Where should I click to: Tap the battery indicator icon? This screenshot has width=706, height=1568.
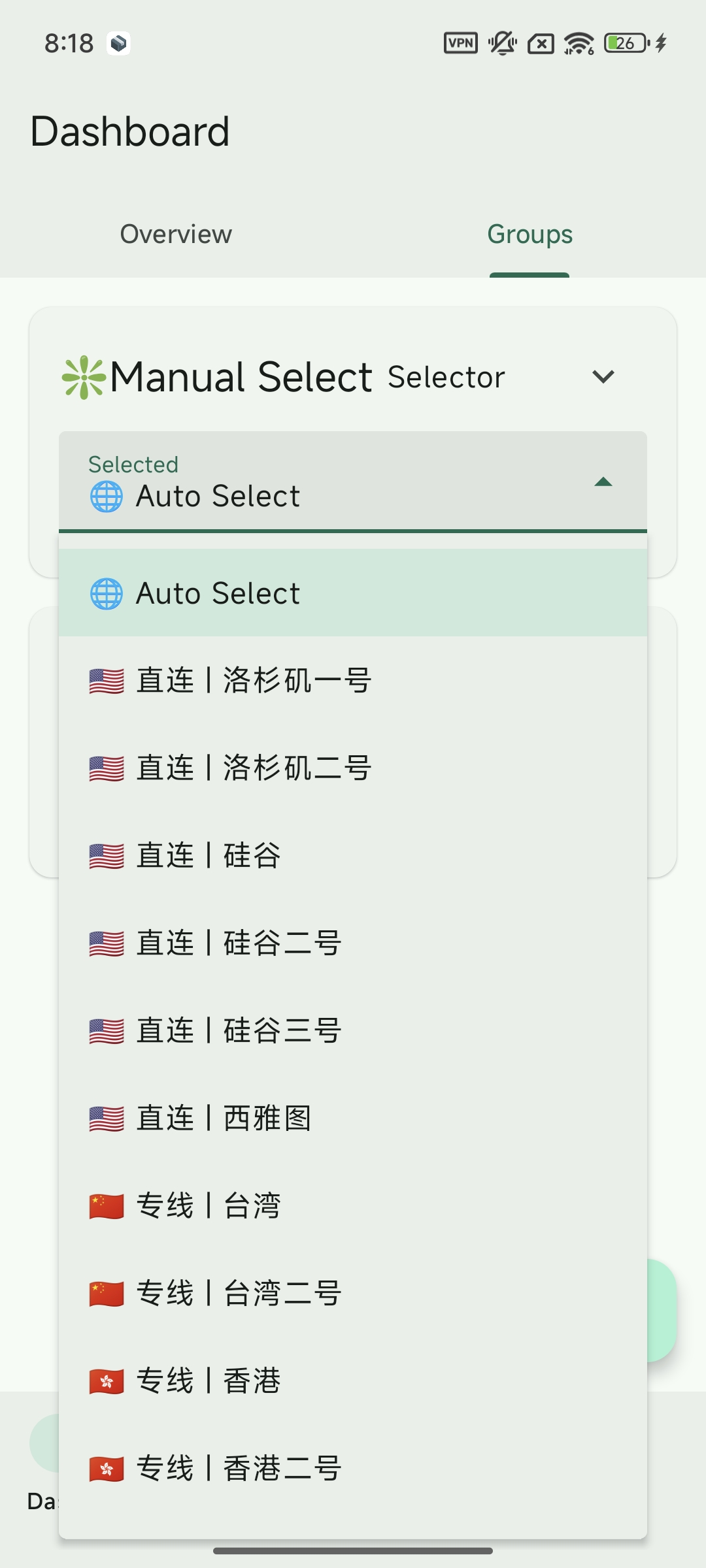(x=628, y=43)
